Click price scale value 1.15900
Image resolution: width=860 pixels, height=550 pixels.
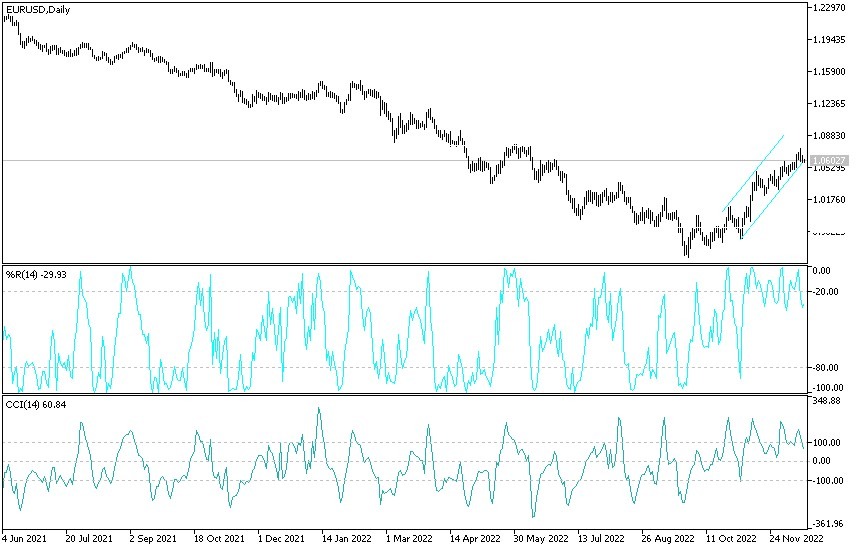(829, 72)
